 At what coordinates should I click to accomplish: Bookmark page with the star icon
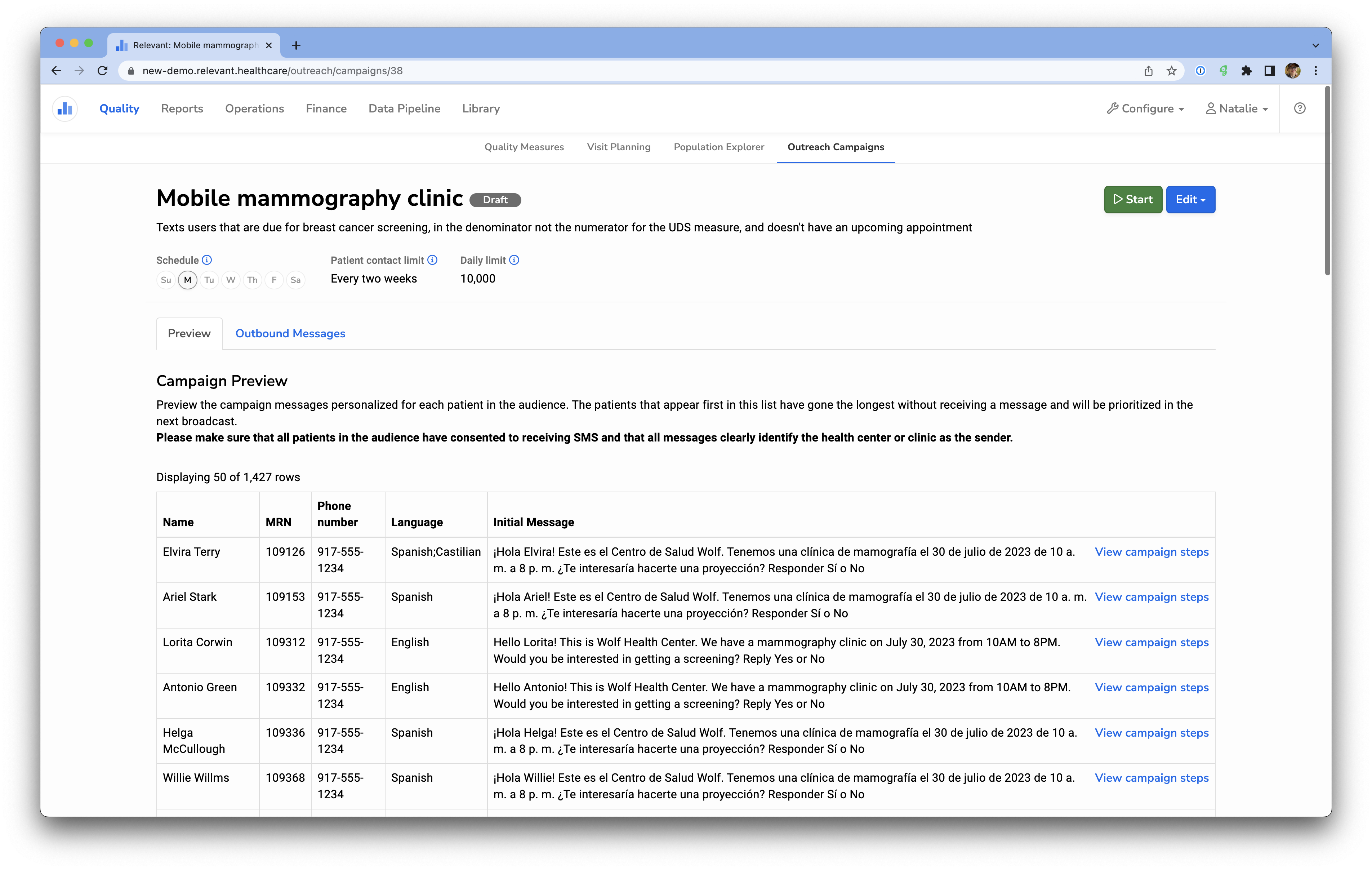point(1171,71)
